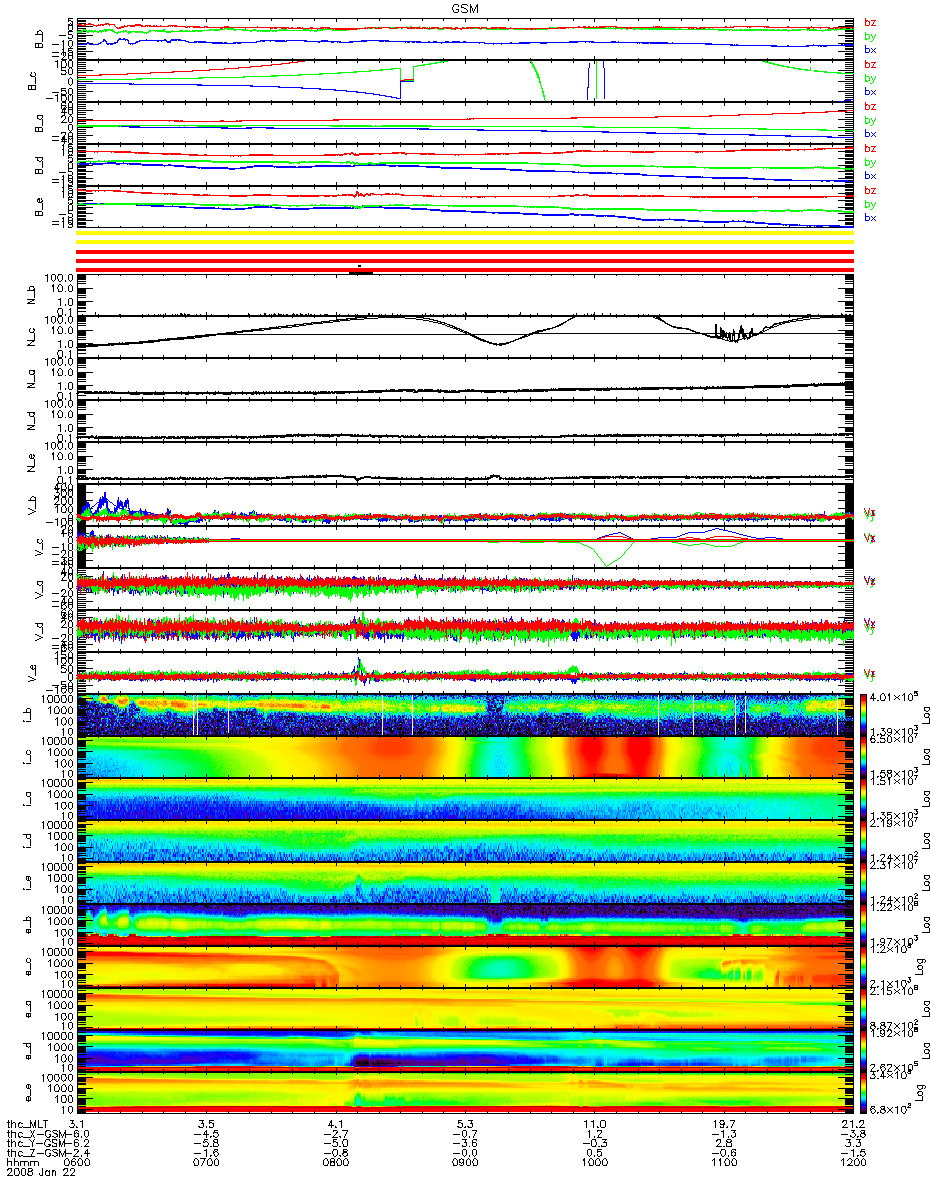Pick the bx legend entry for B_e
930x1200 pixels.
point(869,218)
